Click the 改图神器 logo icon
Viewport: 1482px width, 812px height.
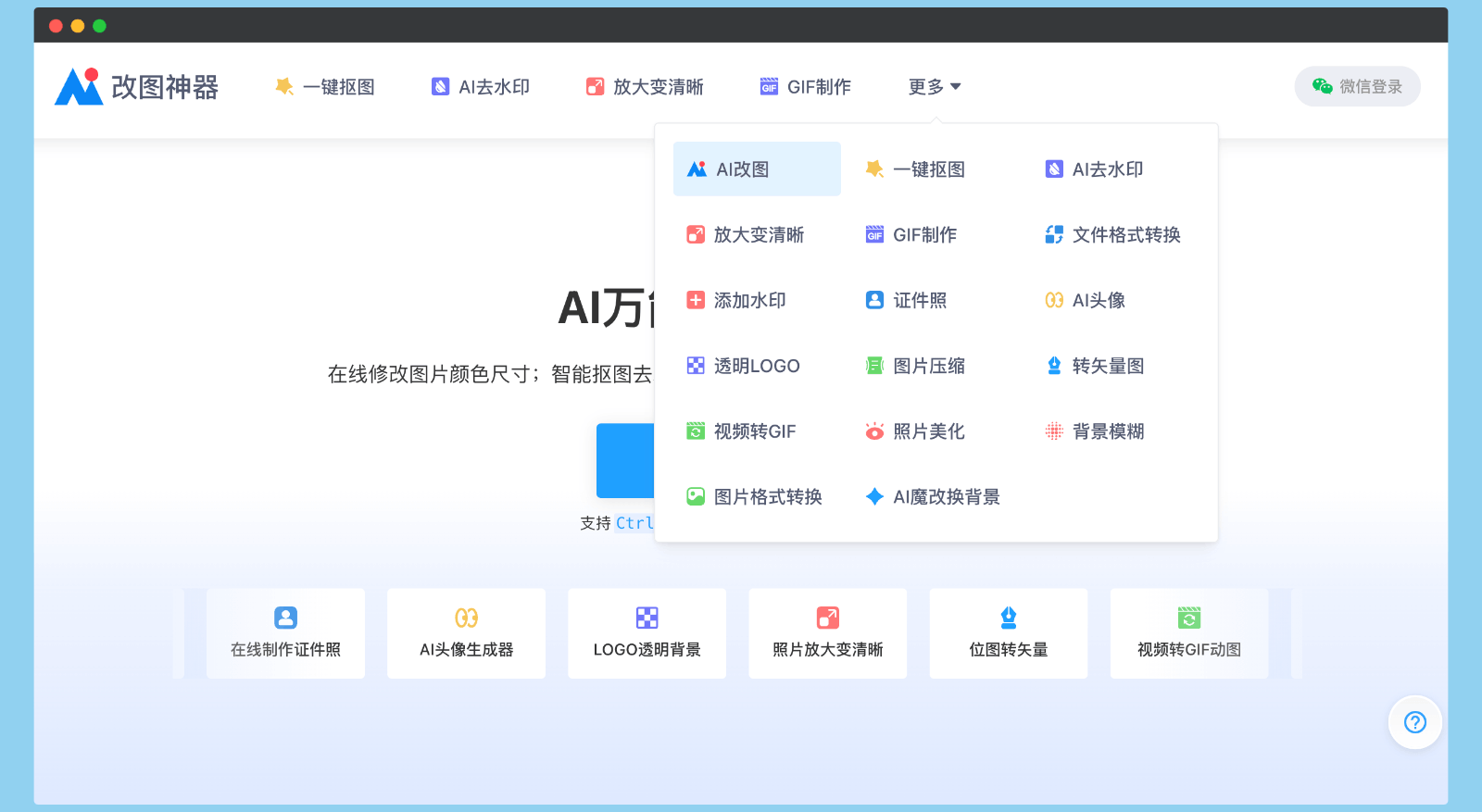79,86
